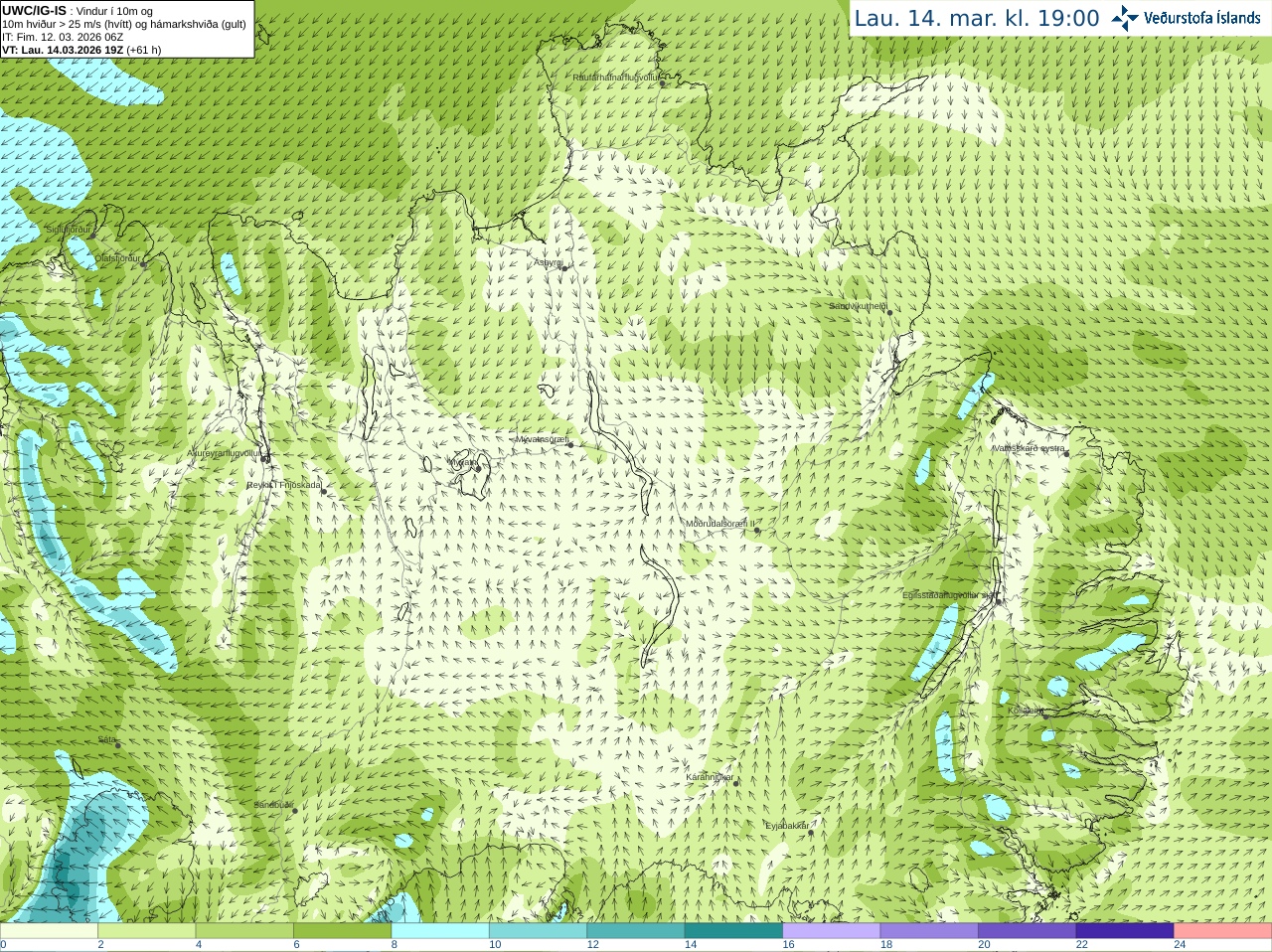Click the Kárahnjúkar station label
The width and height of the screenshot is (1272, 952).
[x=710, y=777]
